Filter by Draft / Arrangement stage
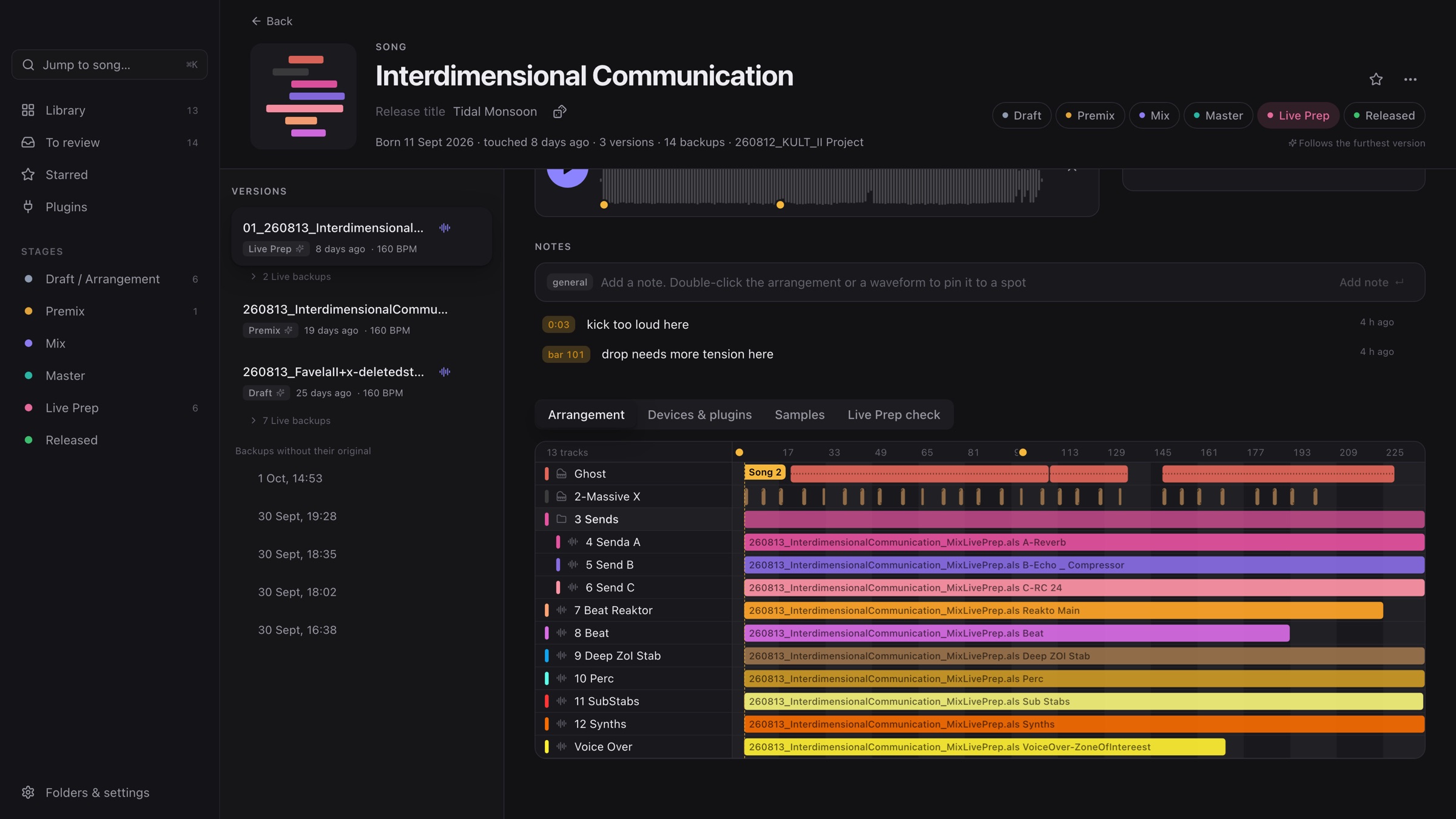This screenshot has height=819, width=1456. pyautogui.click(x=110, y=279)
